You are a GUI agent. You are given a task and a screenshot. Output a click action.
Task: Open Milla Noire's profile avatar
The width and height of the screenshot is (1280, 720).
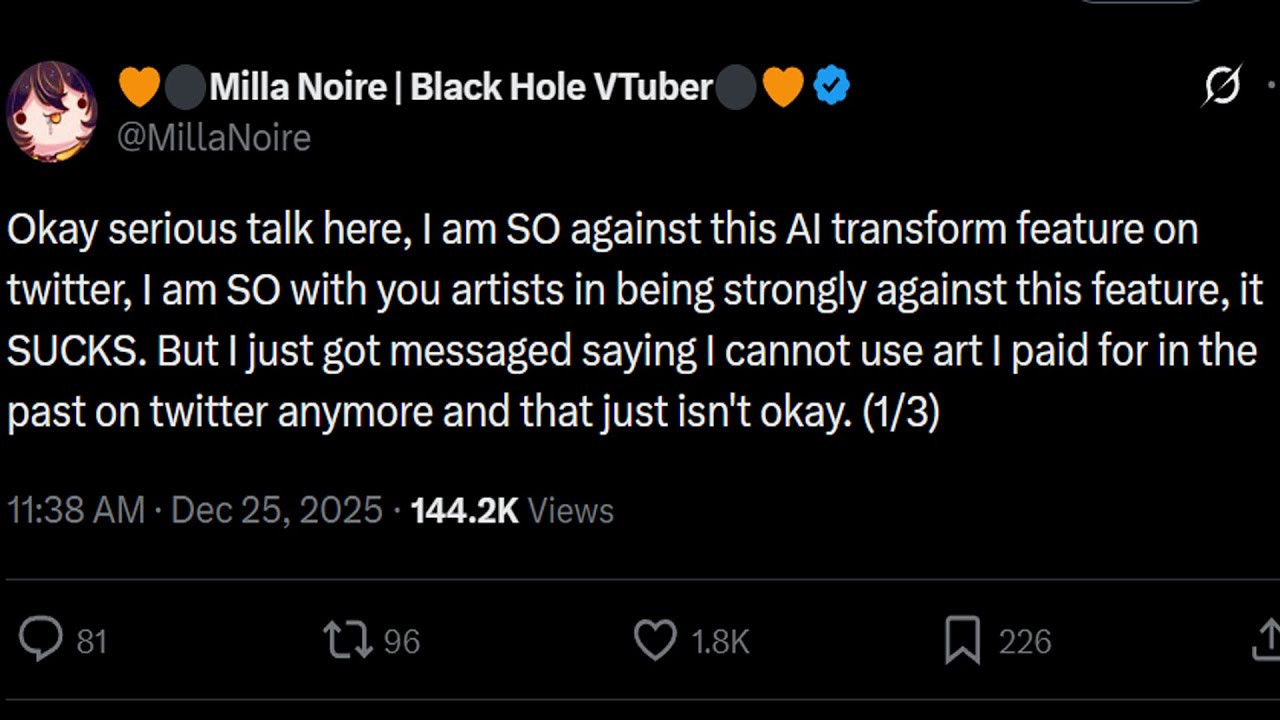coord(51,110)
